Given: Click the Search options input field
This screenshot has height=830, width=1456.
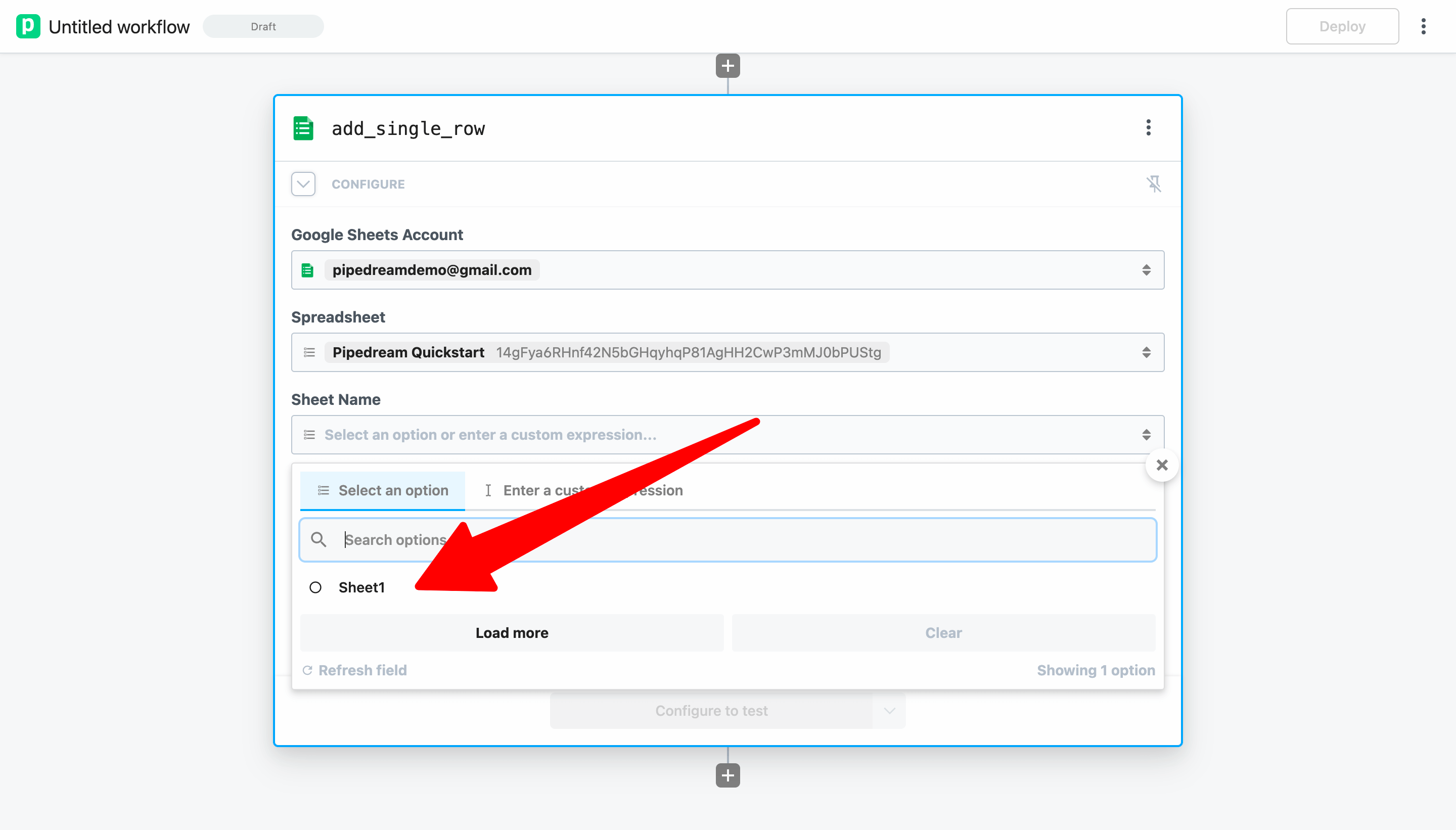Looking at the screenshot, I should [728, 540].
